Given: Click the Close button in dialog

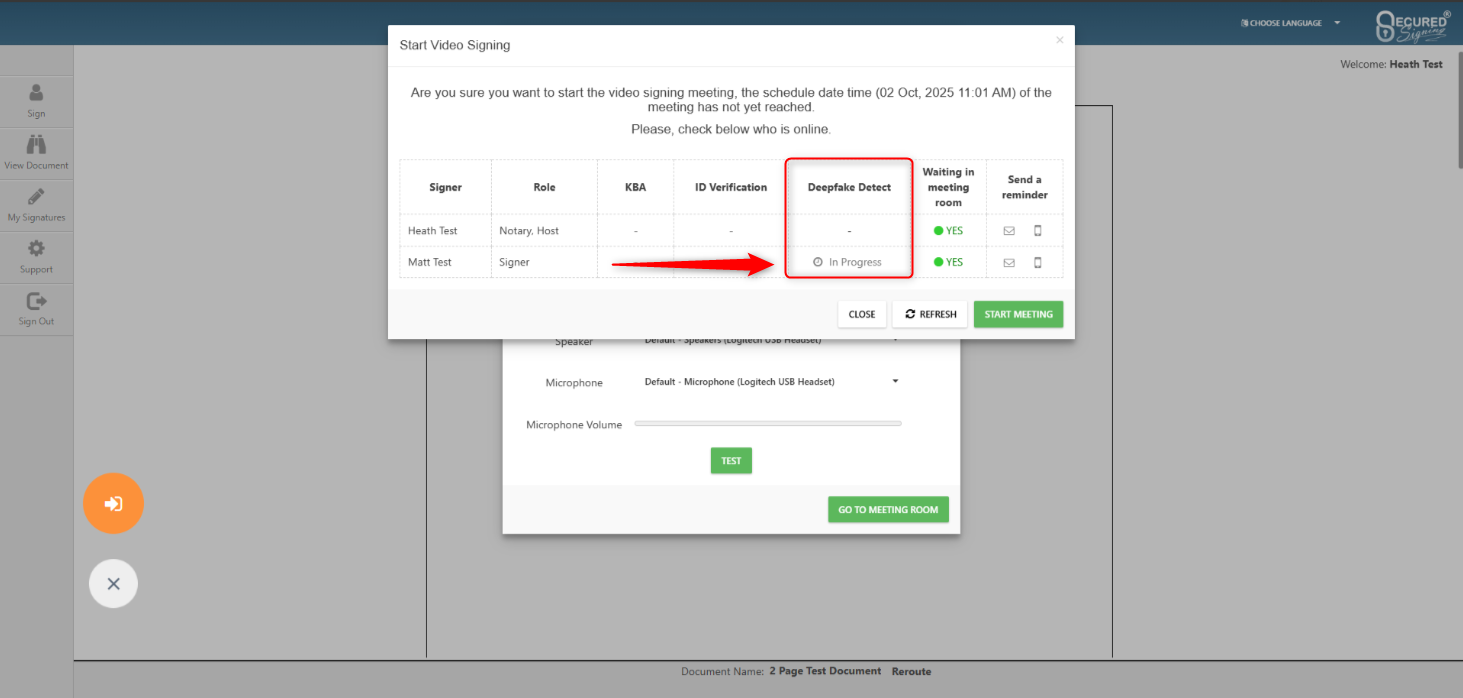Looking at the screenshot, I should pos(861,314).
